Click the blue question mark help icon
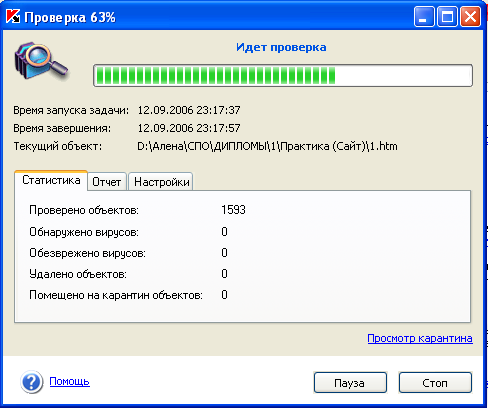This screenshot has width=488, height=408. point(32,382)
